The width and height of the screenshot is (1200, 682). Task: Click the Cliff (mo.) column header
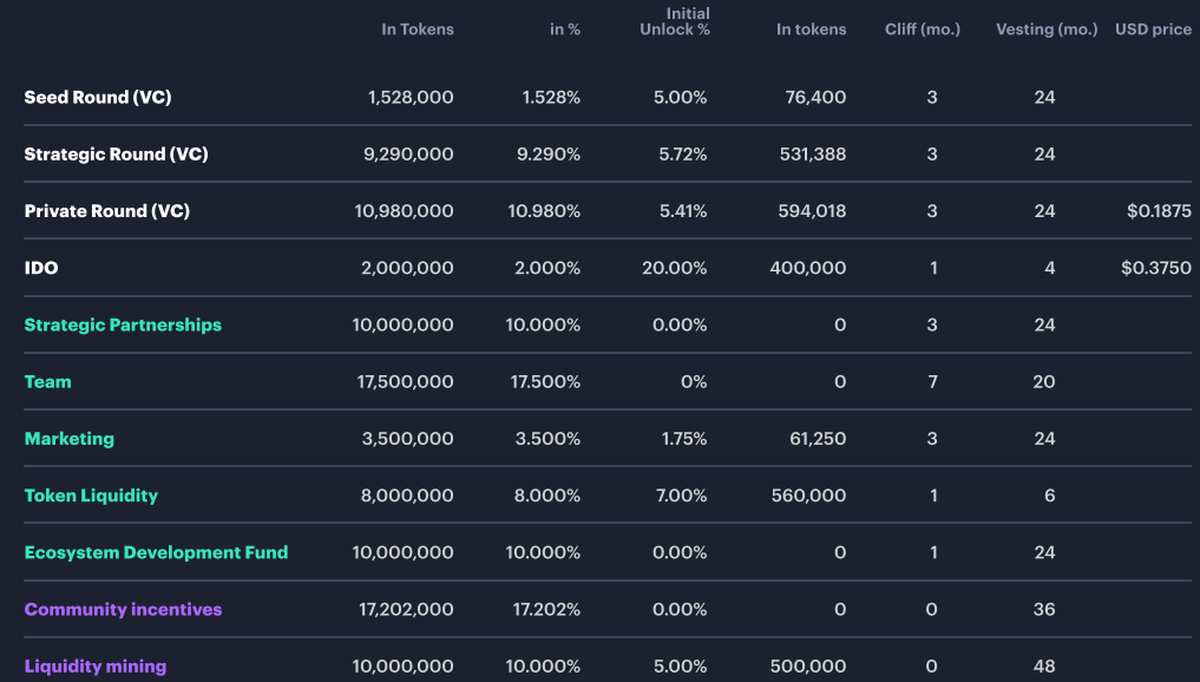922,29
